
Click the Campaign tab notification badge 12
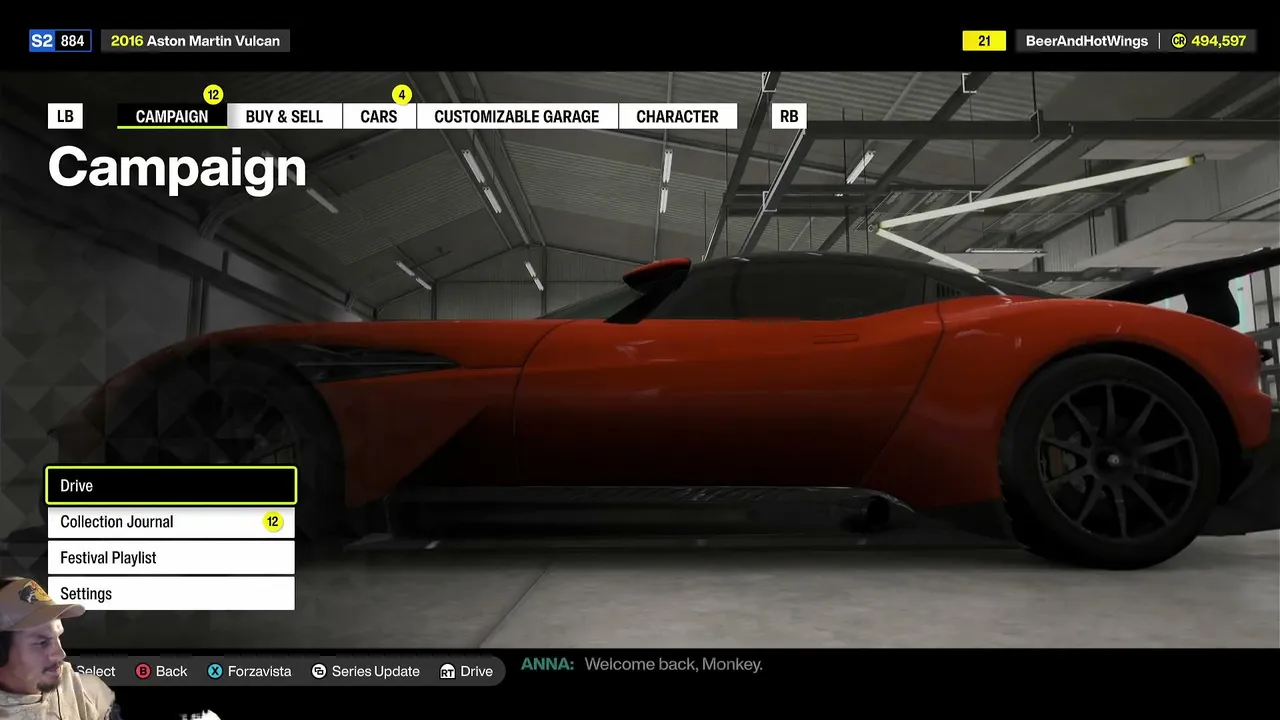point(213,95)
